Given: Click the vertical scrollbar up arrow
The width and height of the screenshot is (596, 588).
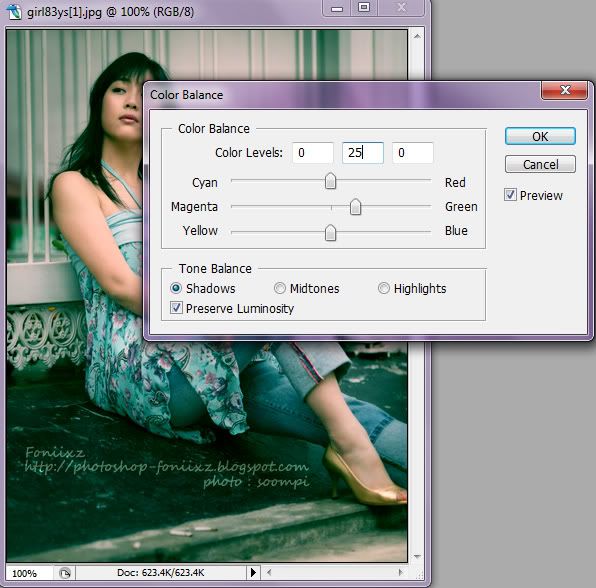Looking at the screenshot, I should pos(417,36).
